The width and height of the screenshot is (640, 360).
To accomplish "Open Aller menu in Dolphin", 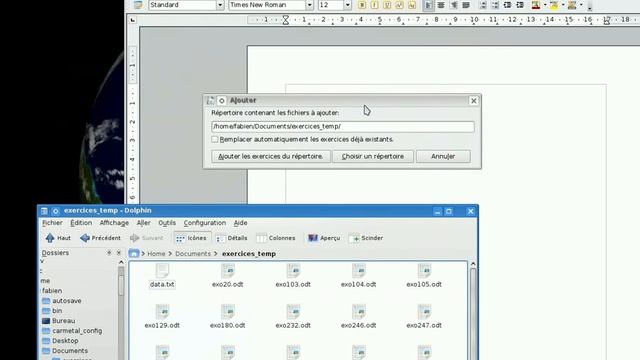I will tap(143, 223).
